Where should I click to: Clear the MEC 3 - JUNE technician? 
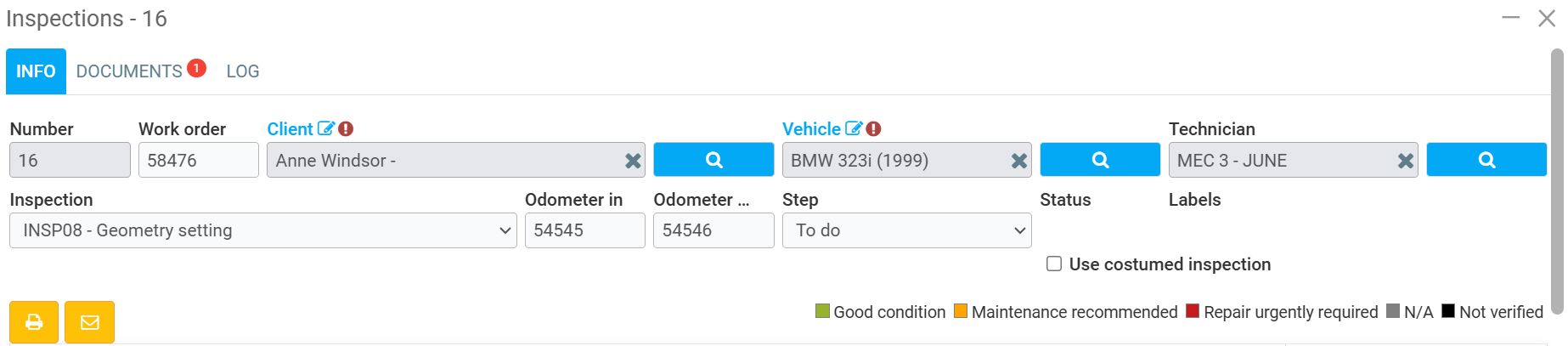(1406, 161)
